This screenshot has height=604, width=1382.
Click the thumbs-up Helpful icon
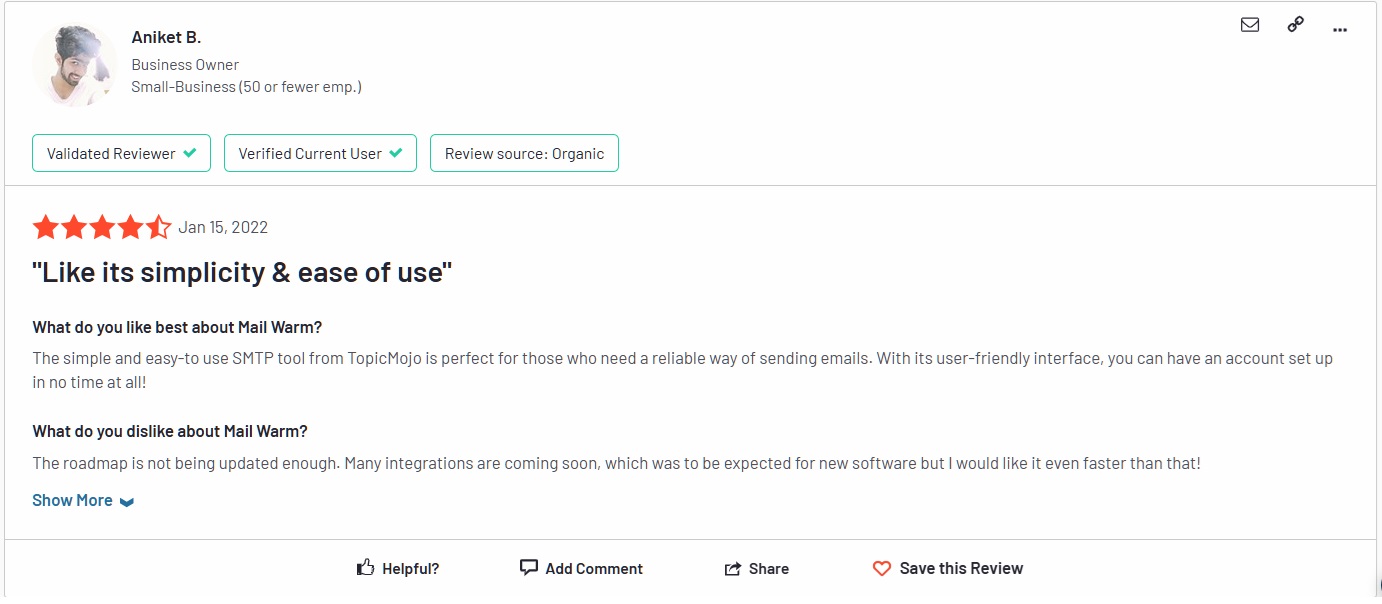click(366, 568)
